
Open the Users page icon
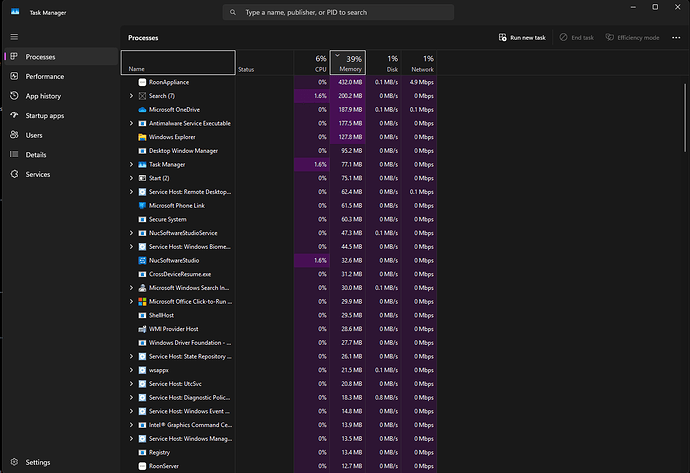[x=14, y=135]
